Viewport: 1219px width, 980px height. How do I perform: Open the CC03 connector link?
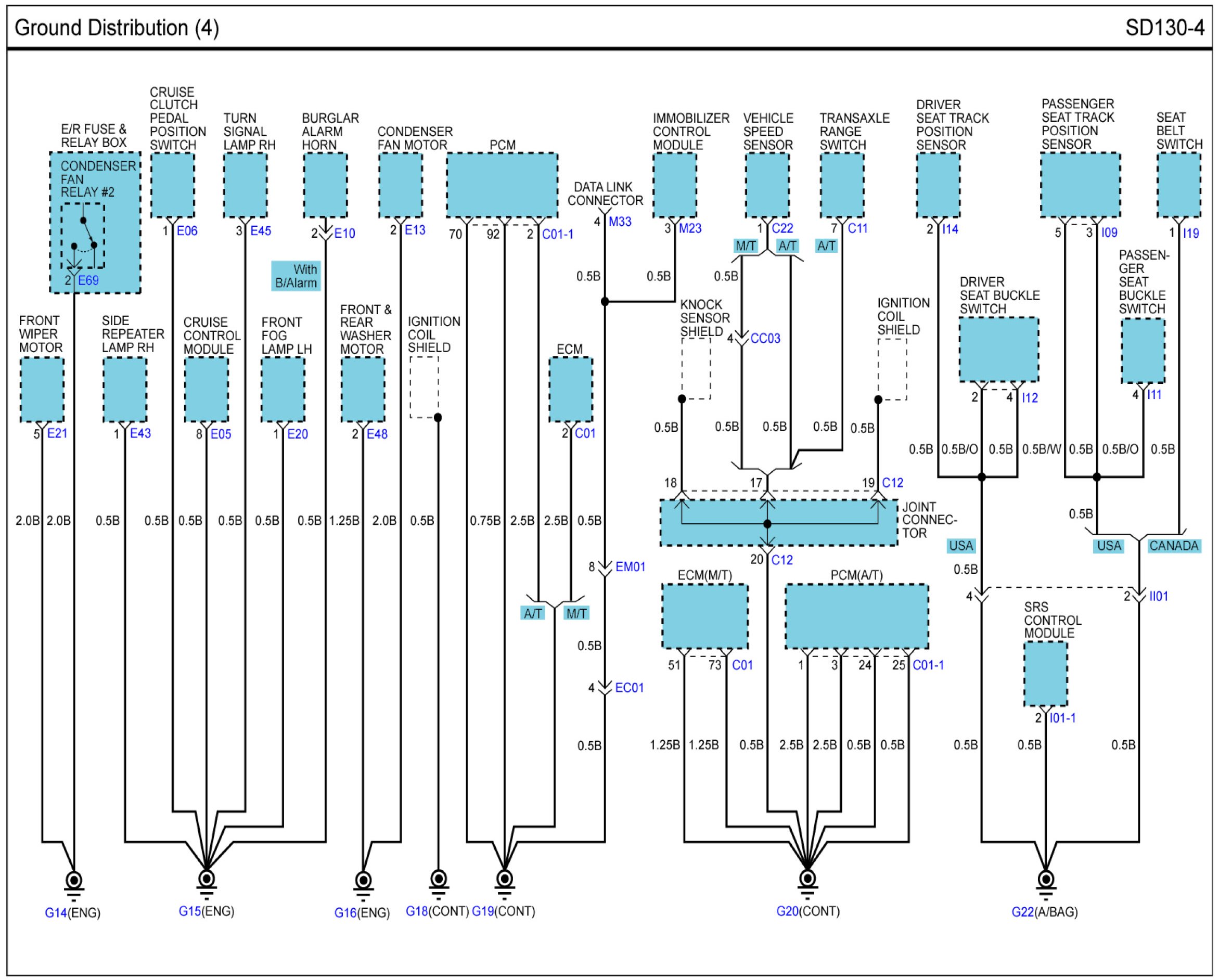click(x=765, y=338)
